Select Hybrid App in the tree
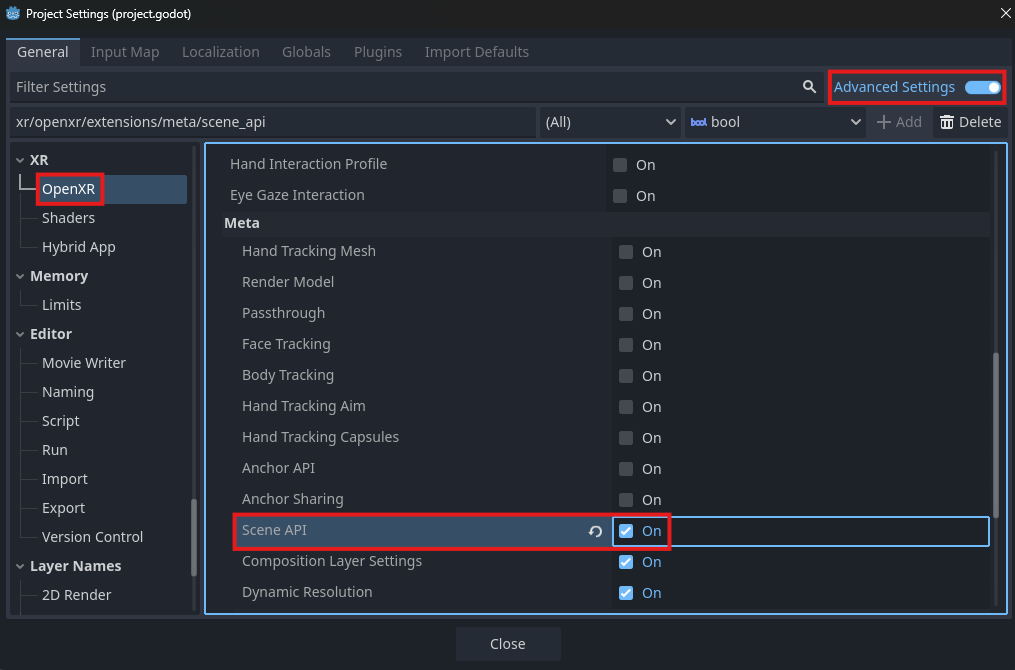 click(x=79, y=247)
